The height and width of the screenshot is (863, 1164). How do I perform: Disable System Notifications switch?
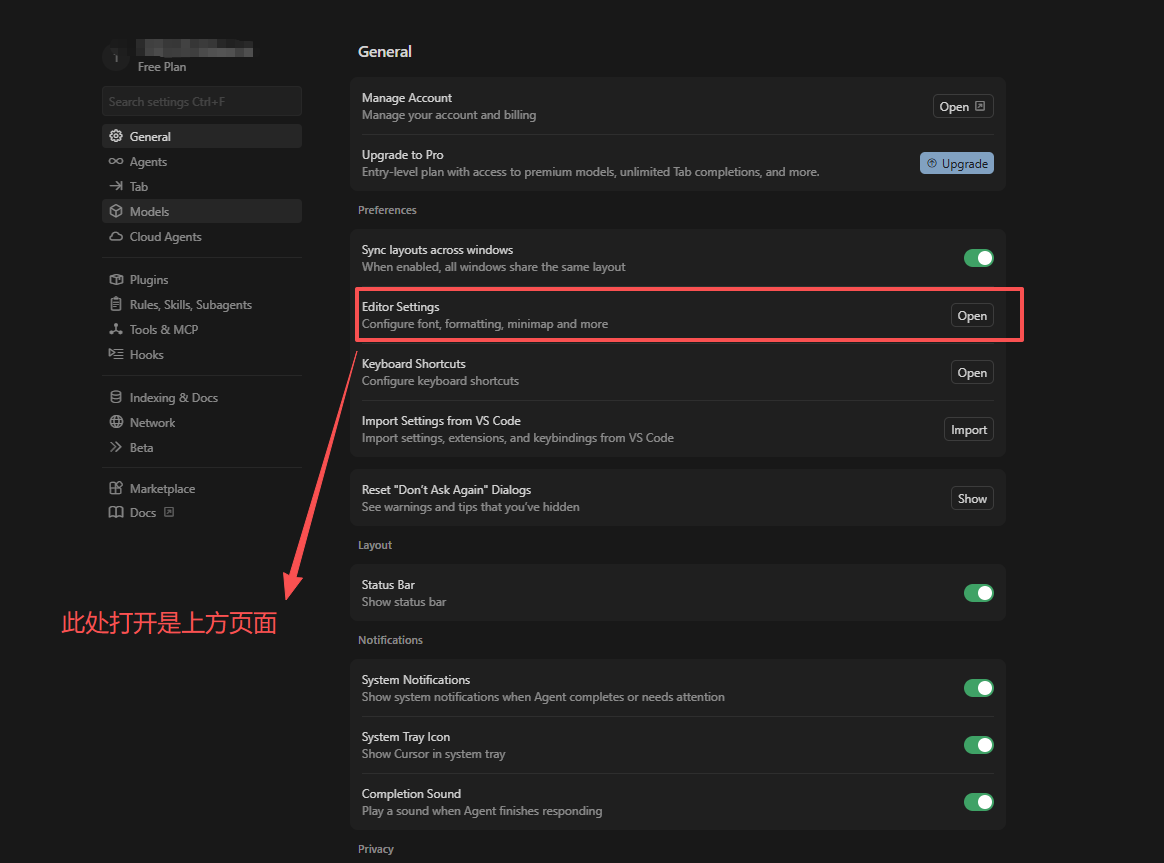point(978,688)
